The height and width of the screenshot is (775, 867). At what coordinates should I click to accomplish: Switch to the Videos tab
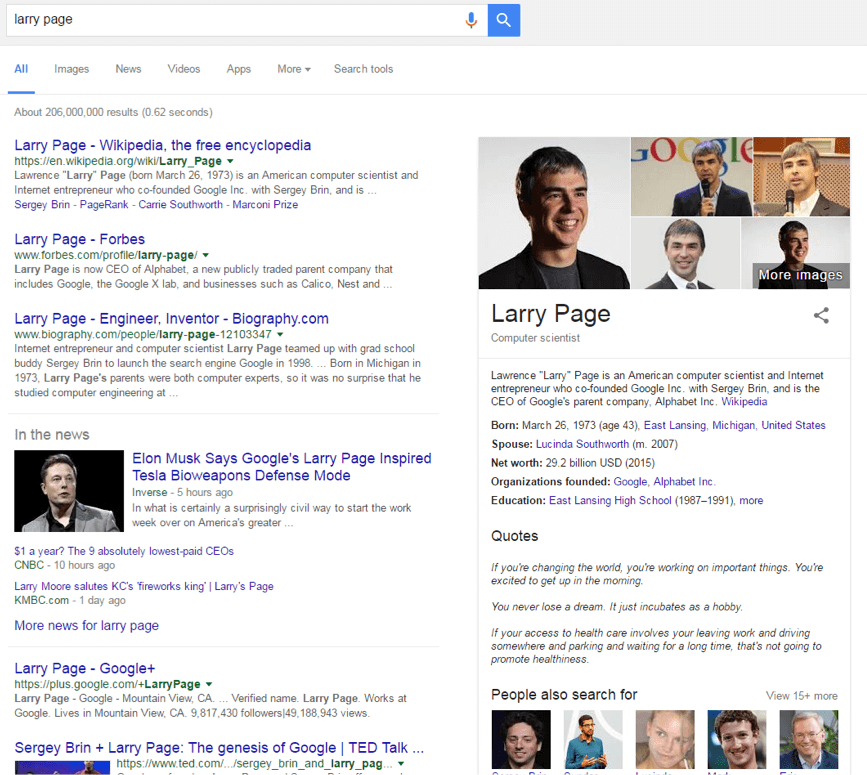pos(184,69)
